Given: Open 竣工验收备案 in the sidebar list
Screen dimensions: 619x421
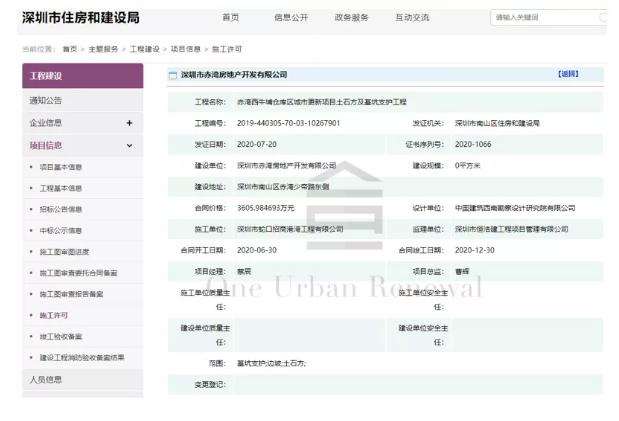Looking at the screenshot, I should click(61, 336).
